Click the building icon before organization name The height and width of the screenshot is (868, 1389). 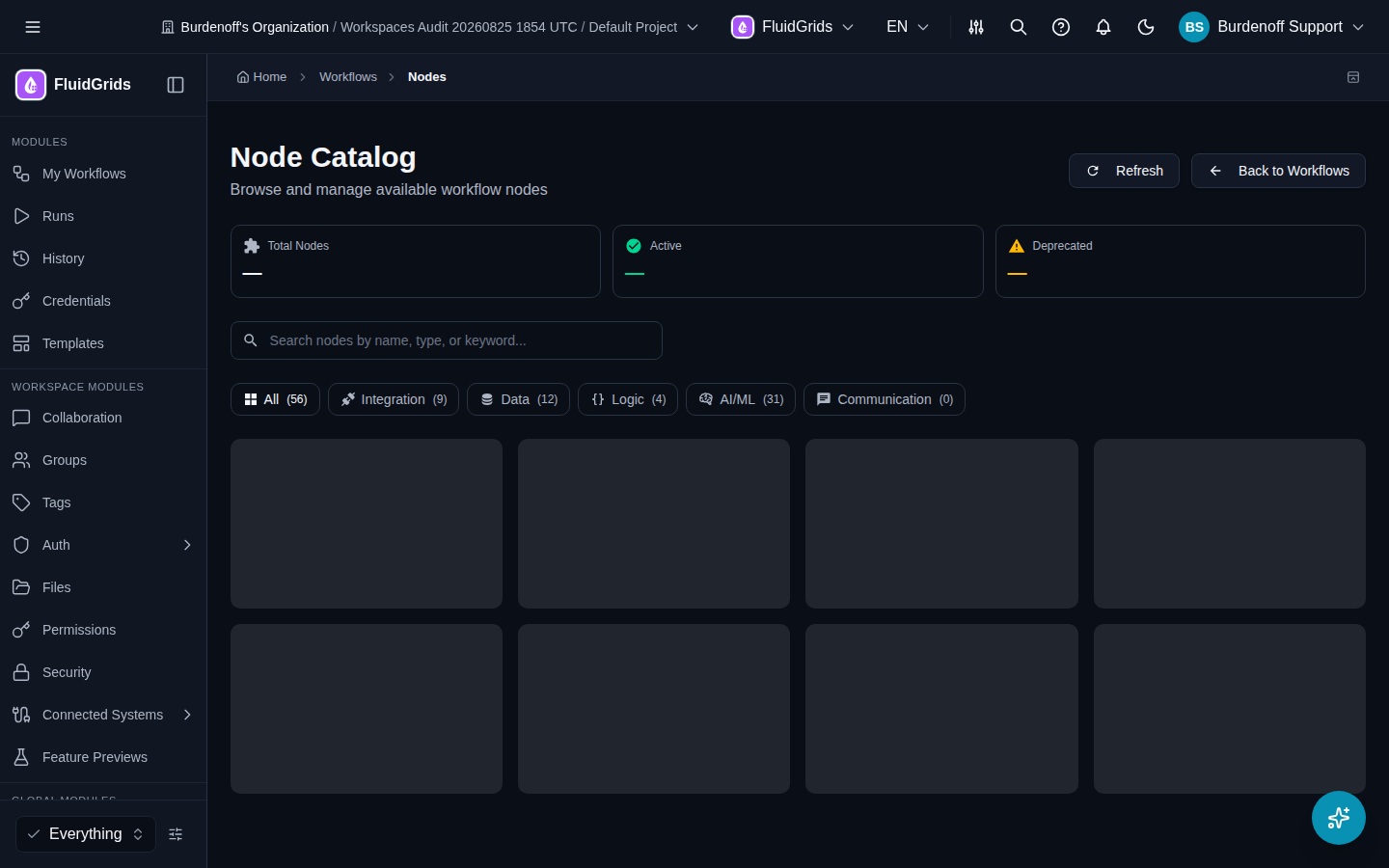click(168, 27)
